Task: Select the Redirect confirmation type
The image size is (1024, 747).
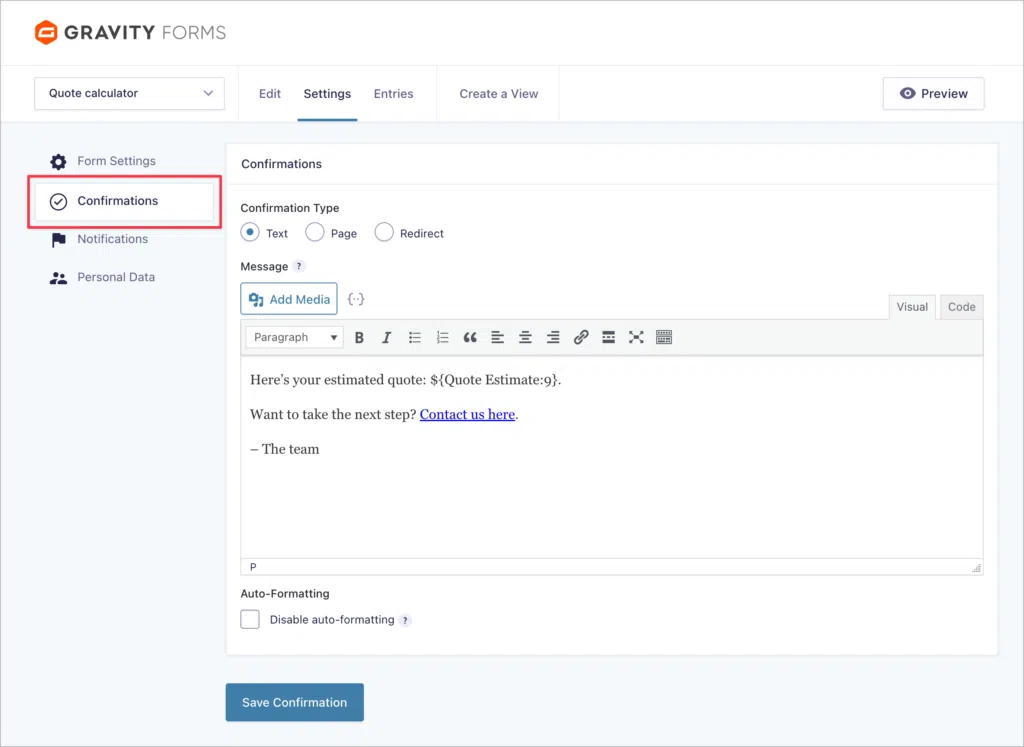Action: (383, 232)
